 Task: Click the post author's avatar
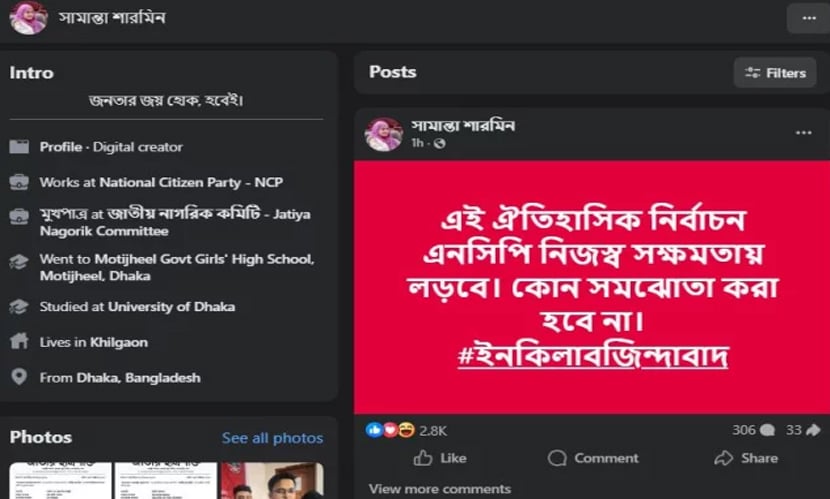click(x=384, y=134)
